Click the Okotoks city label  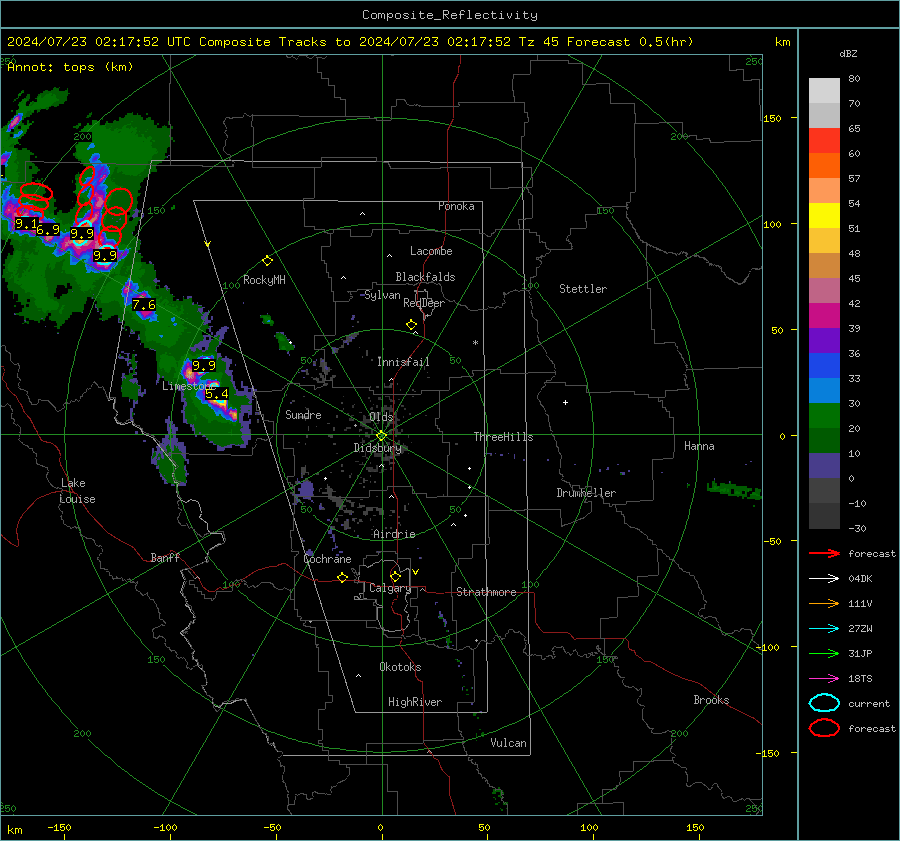tap(400, 667)
